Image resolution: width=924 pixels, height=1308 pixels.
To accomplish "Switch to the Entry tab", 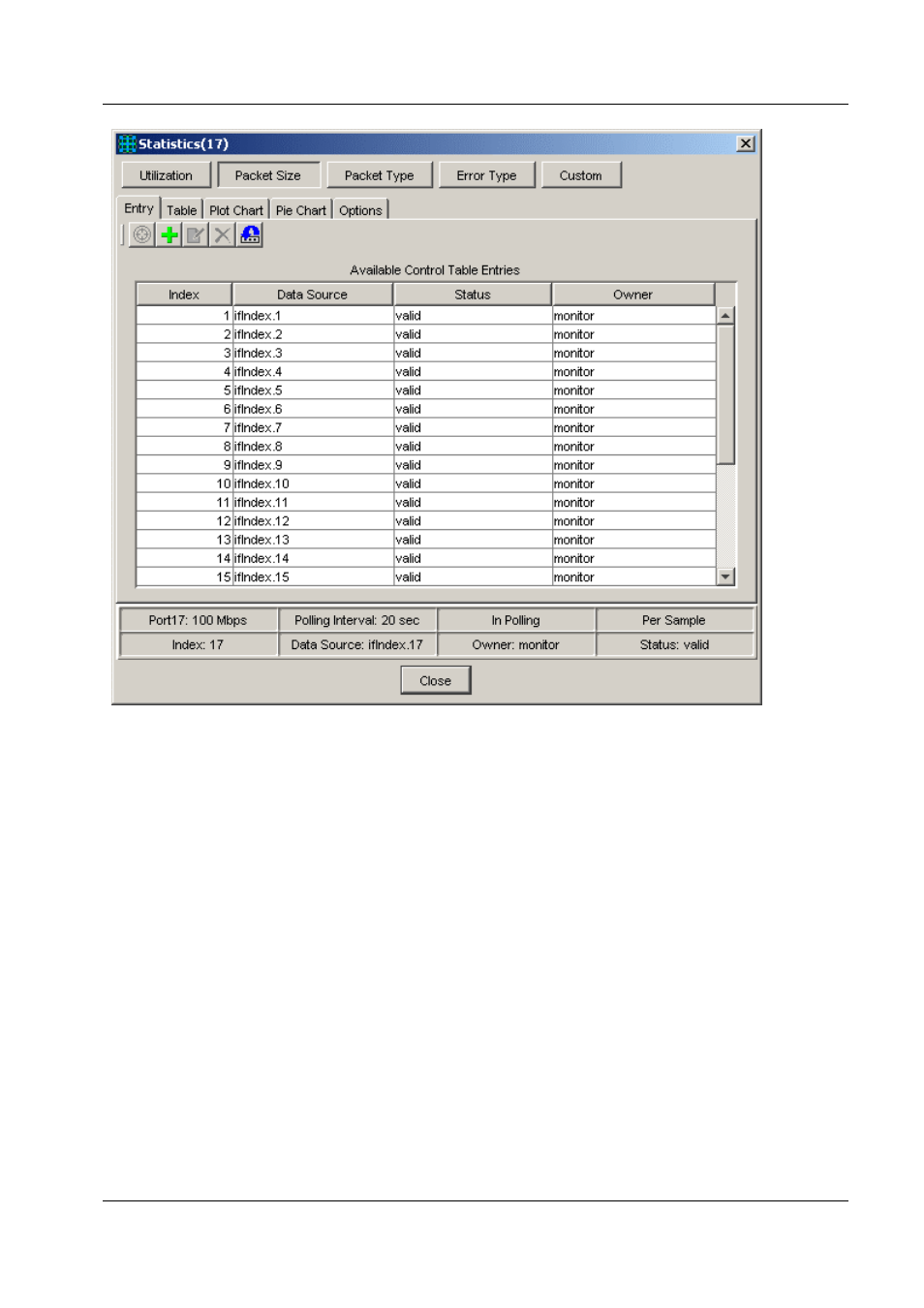I will 139,208.
